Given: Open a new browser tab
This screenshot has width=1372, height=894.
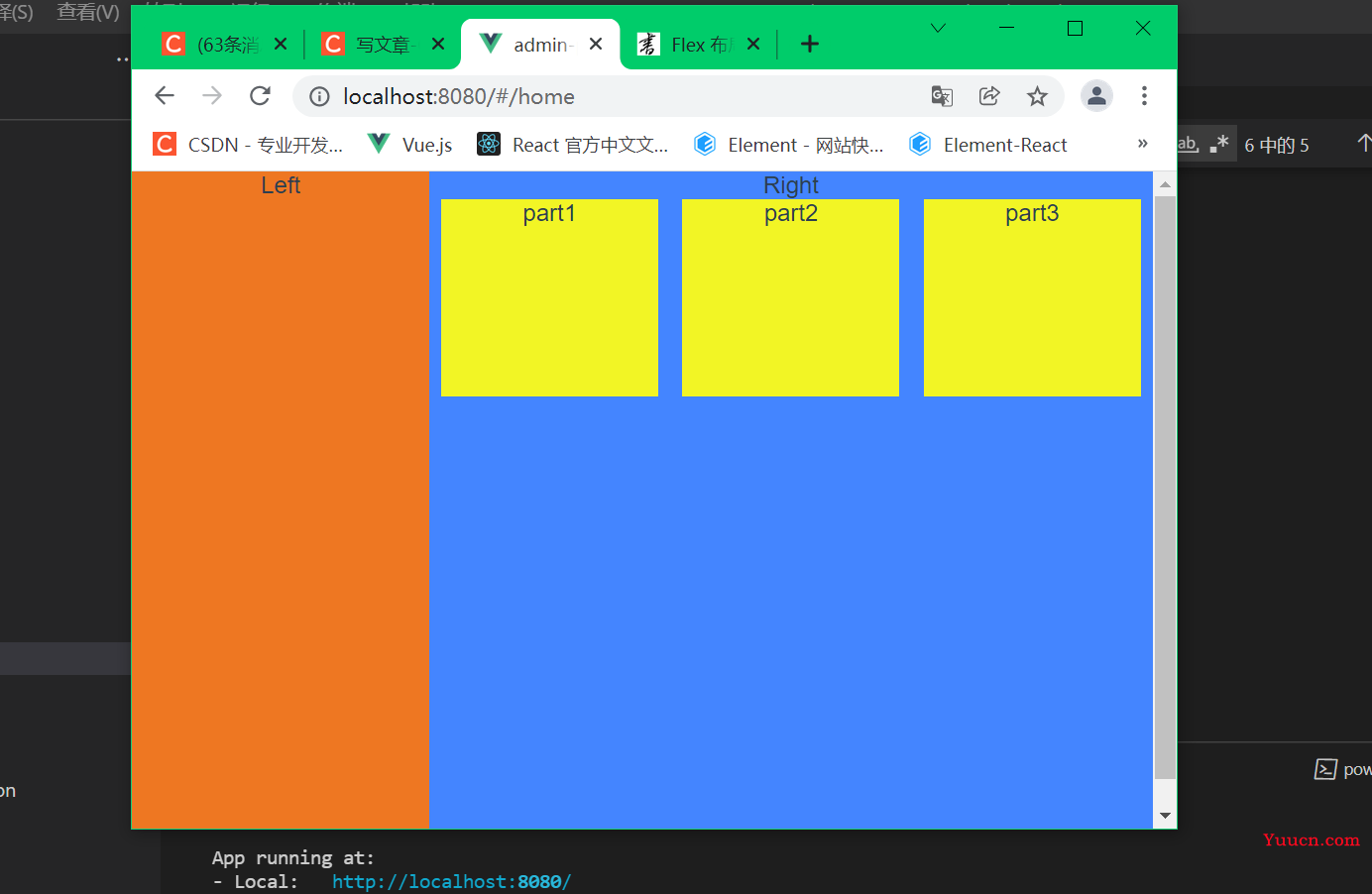Looking at the screenshot, I should coord(810,44).
